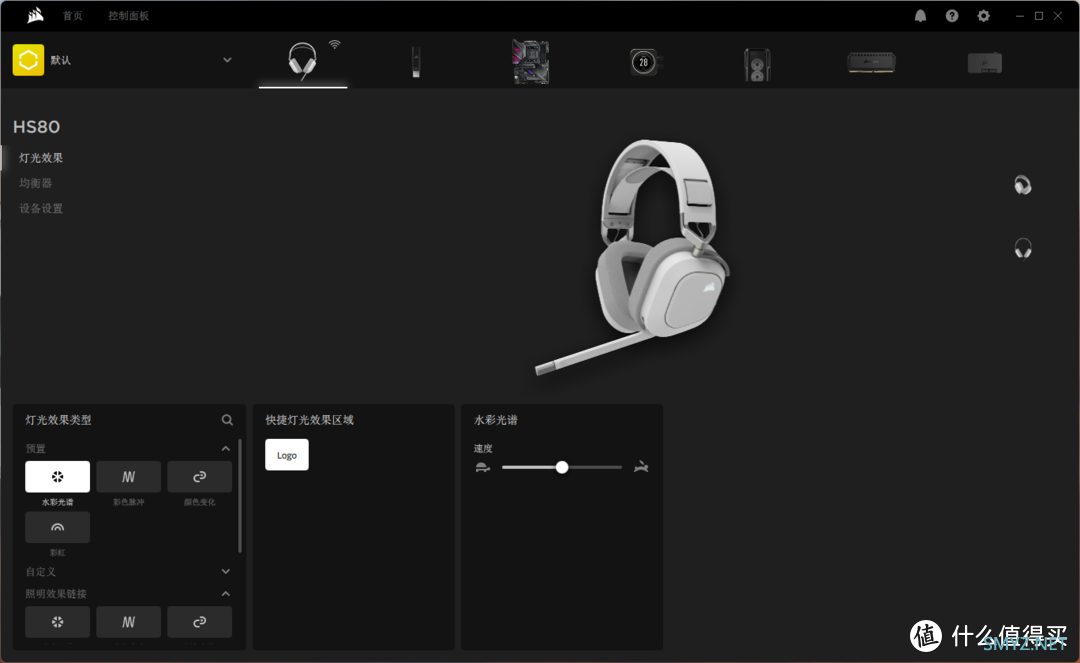Click the yellow 默认 profile icon
Screen dimensions: 1080x663
(x=28, y=60)
